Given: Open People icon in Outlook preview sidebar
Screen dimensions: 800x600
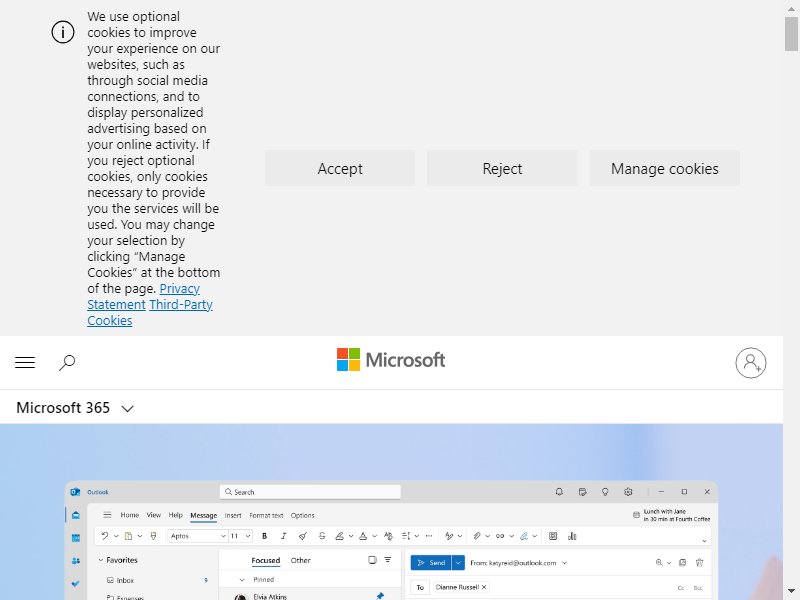Looking at the screenshot, I should tap(76, 561).
